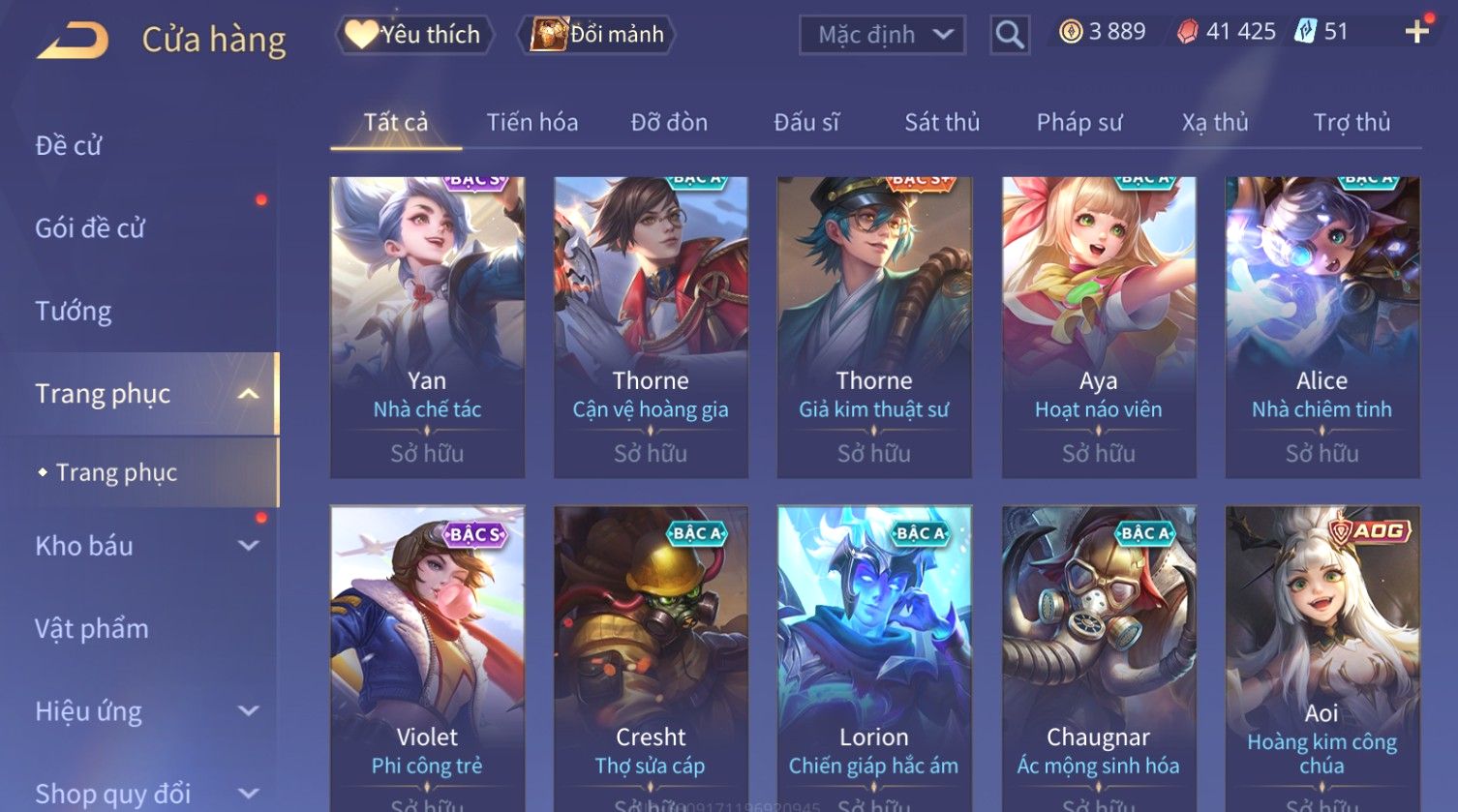Select Yan Nhà chế tác skin card
The width and height of the screenshot is (1458, 812).
click(x=427, y=327)
